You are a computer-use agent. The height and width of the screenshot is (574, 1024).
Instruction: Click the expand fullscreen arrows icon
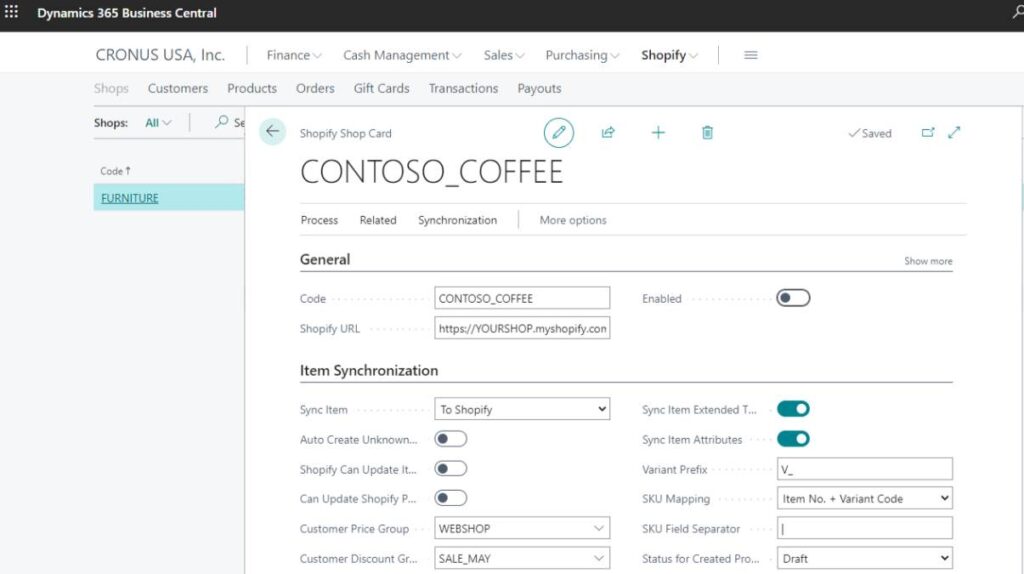pos(954,132)
